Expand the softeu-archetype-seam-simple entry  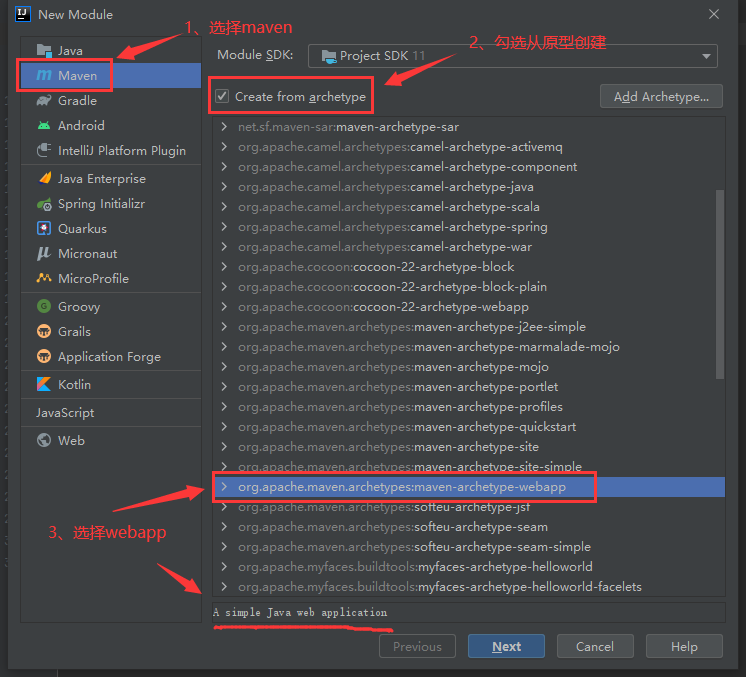pos(224,547)
